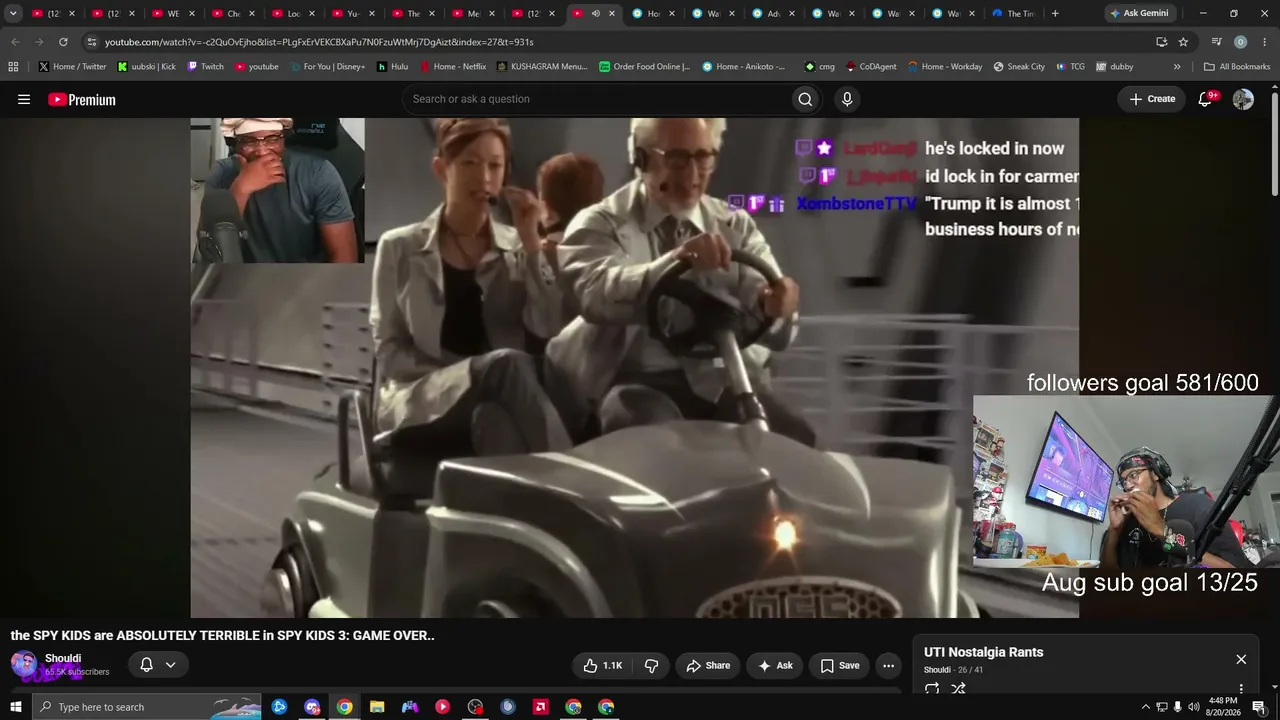Open the Shouldi channel name link
The height and width of the screenshot is (720, 1280).
coord(63,658)
